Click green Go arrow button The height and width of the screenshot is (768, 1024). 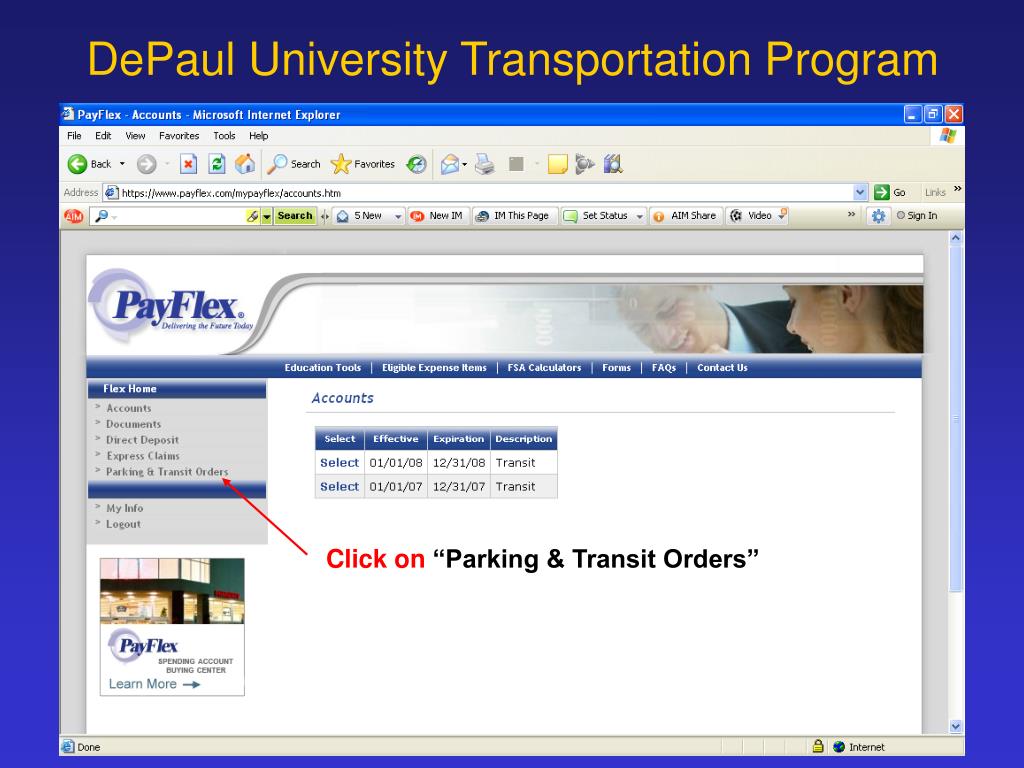(x=882, y=192)
